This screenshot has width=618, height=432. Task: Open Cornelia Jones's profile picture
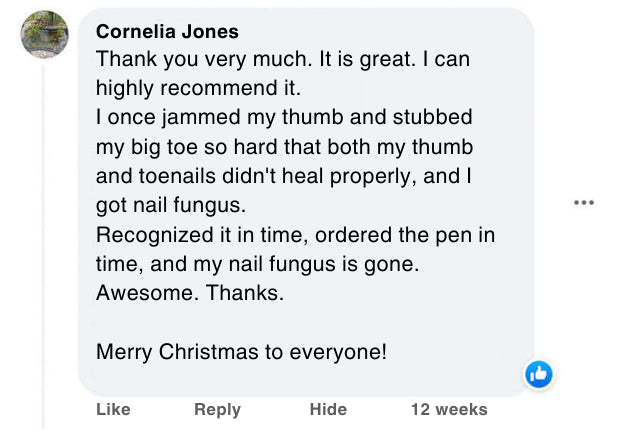point(44,36)
